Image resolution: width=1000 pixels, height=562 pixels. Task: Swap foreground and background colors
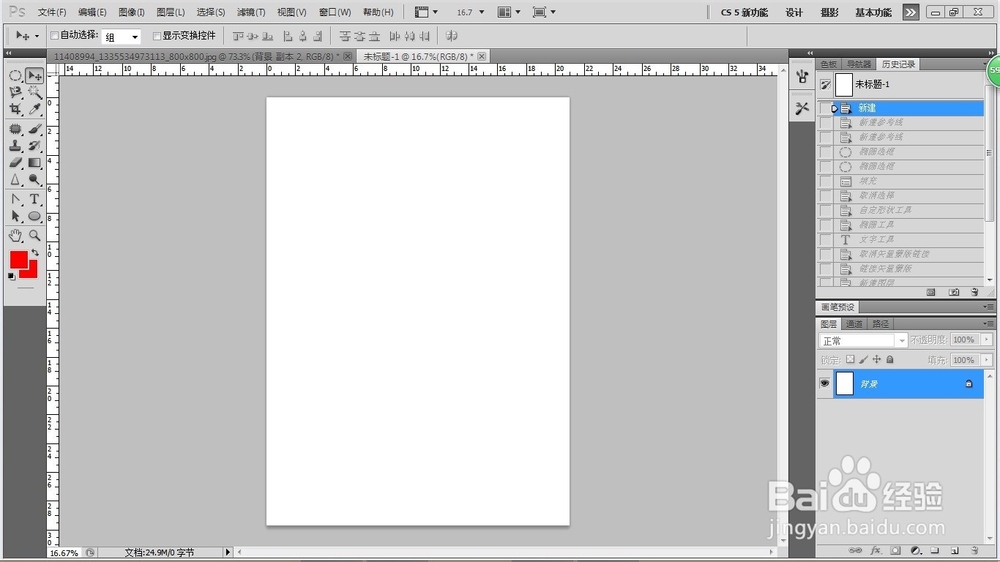35,253
